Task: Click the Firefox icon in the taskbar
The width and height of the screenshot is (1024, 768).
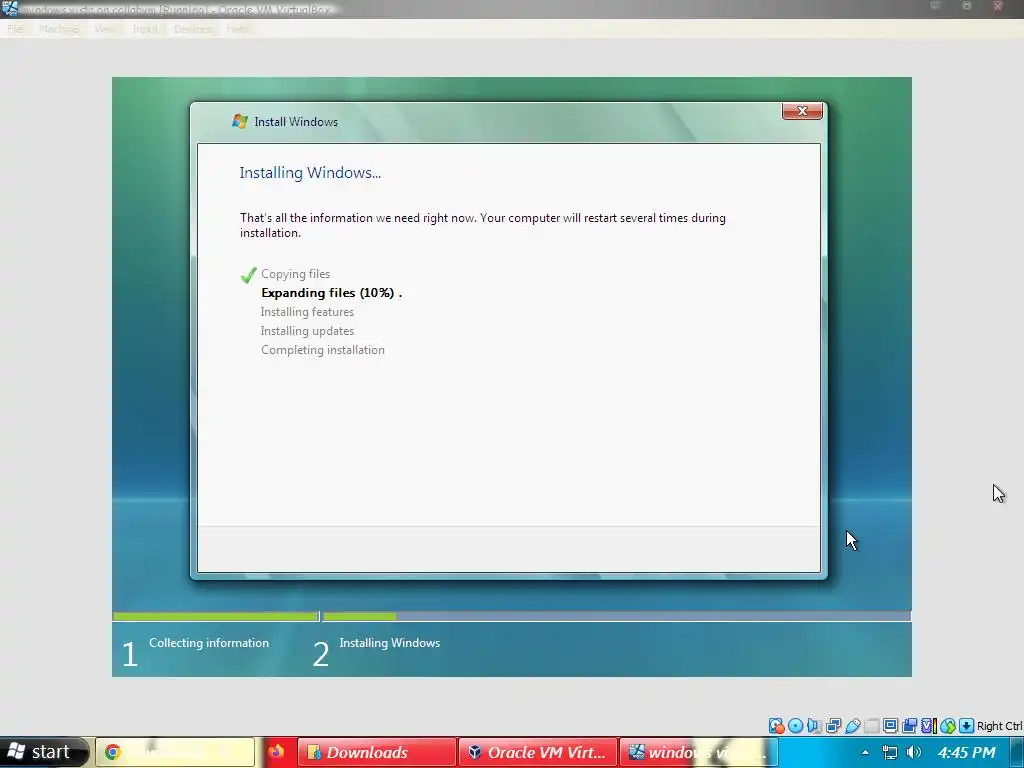Action: coord(276,752)
